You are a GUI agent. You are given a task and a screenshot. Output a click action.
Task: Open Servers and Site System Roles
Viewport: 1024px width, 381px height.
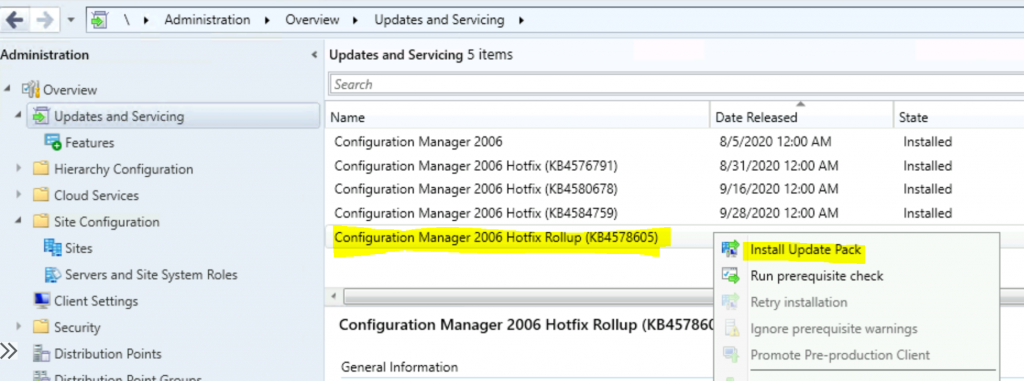[151, 275]
